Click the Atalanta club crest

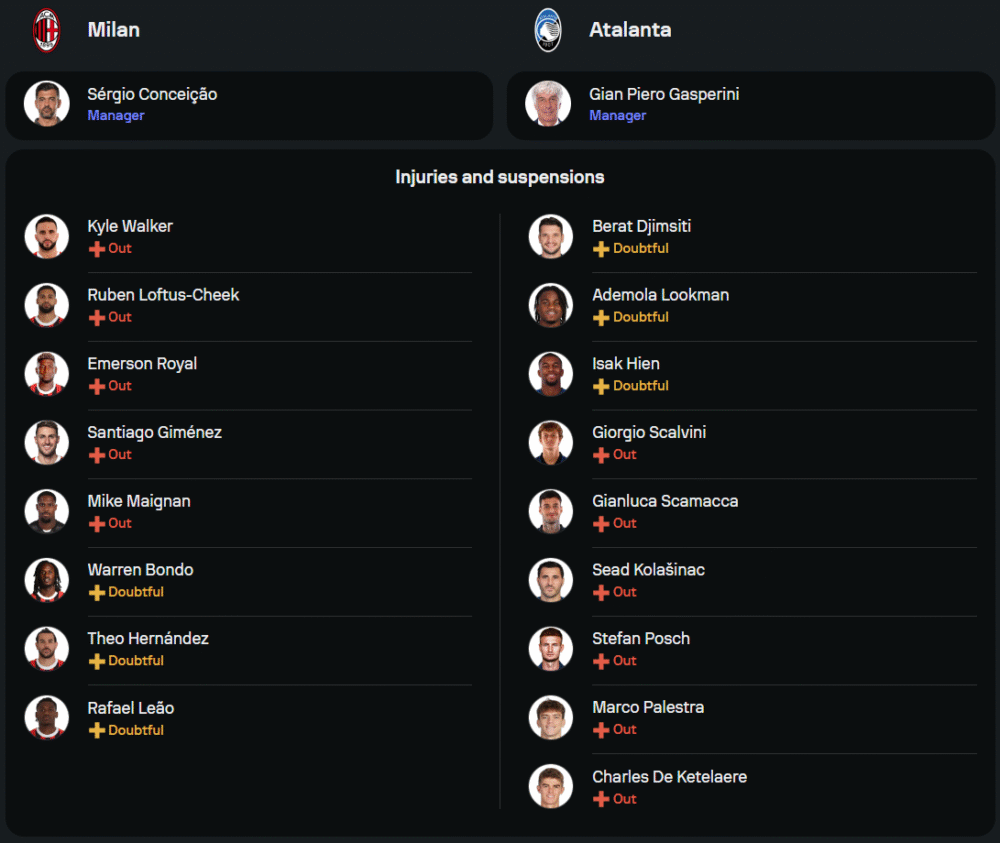(548, 30)
